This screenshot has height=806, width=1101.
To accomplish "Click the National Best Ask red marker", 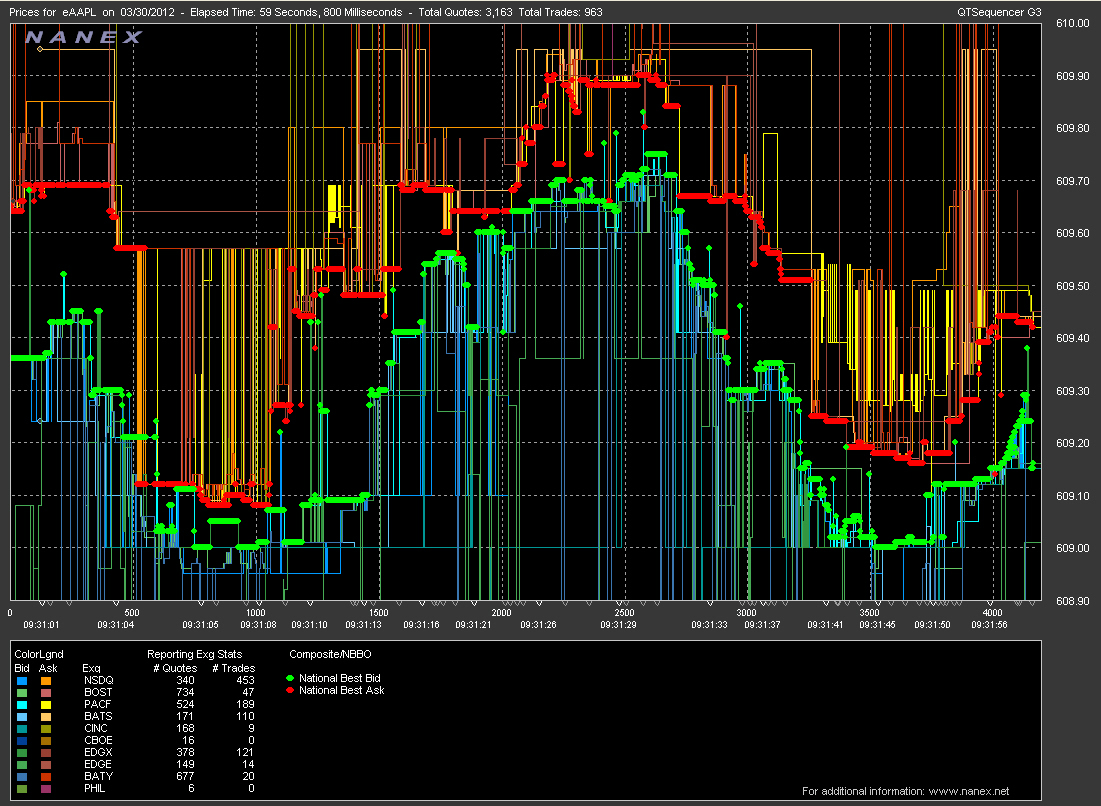I will coord(290,690).
